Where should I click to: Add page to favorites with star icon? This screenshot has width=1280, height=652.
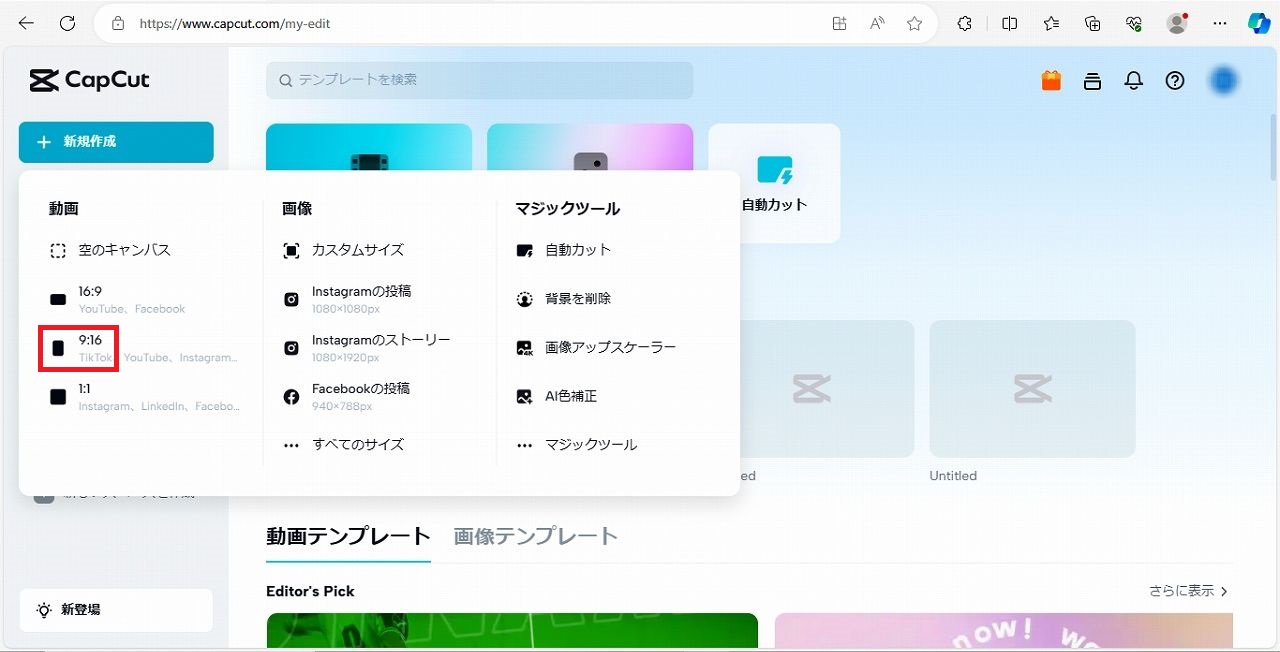click(914, 23)
